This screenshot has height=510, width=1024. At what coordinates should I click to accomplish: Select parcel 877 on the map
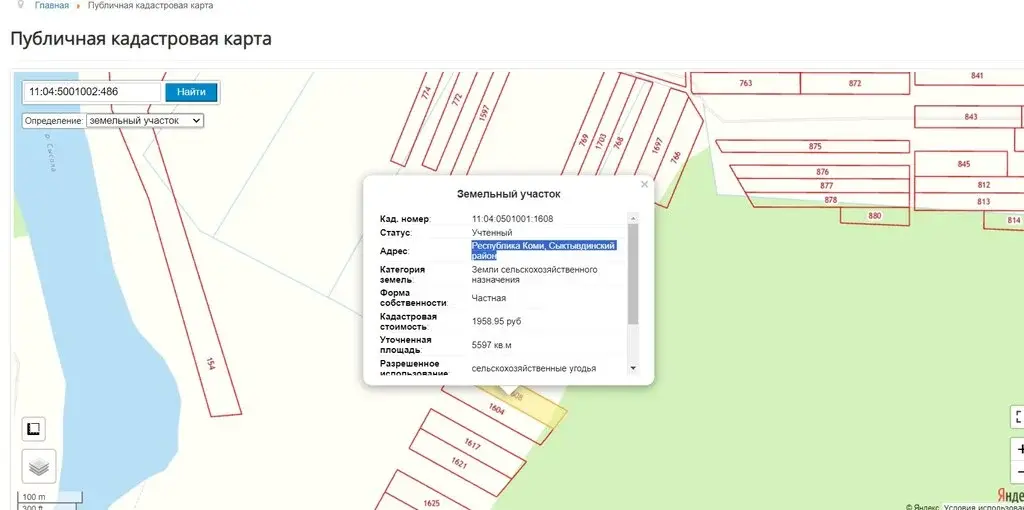(827, 186)
